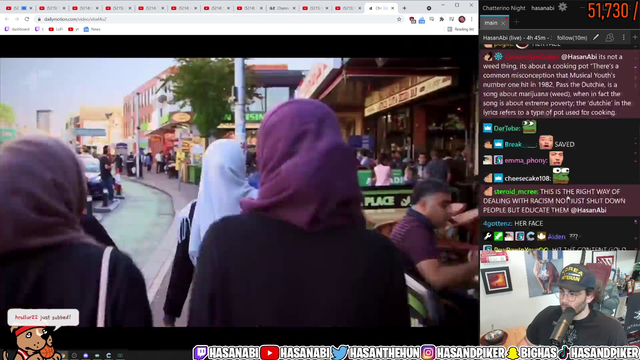Close the main chat tab
This screenshot has height=360, width=640.
(x=503, y=23)
